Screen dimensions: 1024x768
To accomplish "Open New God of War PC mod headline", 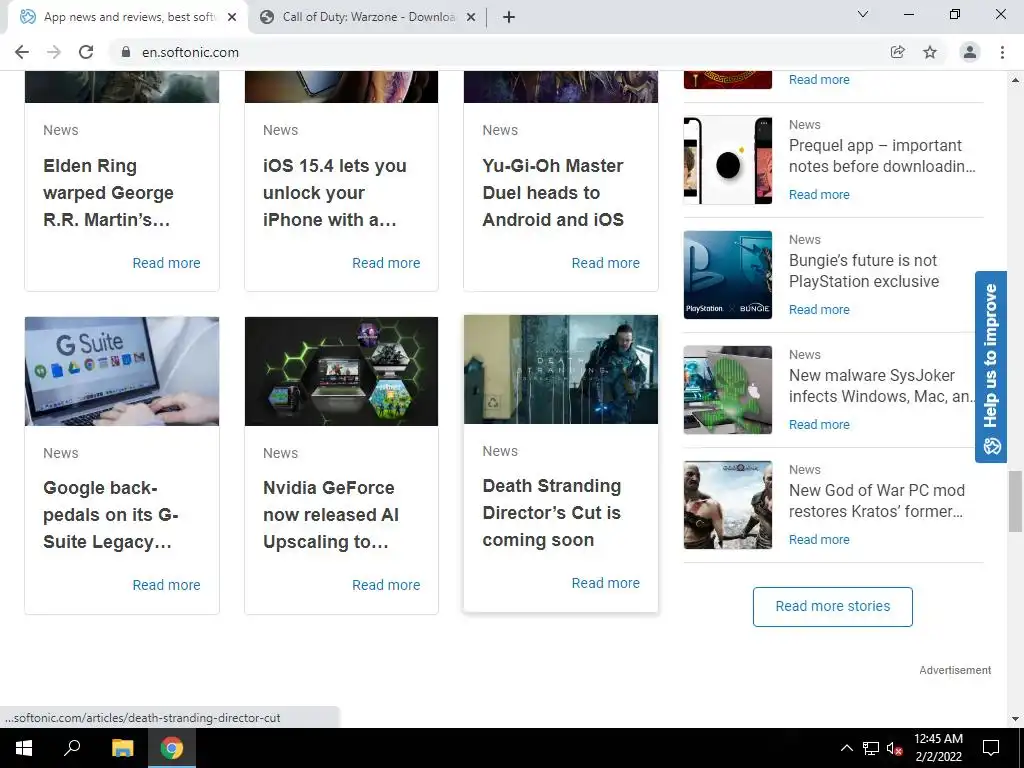I will coord(876,500).
